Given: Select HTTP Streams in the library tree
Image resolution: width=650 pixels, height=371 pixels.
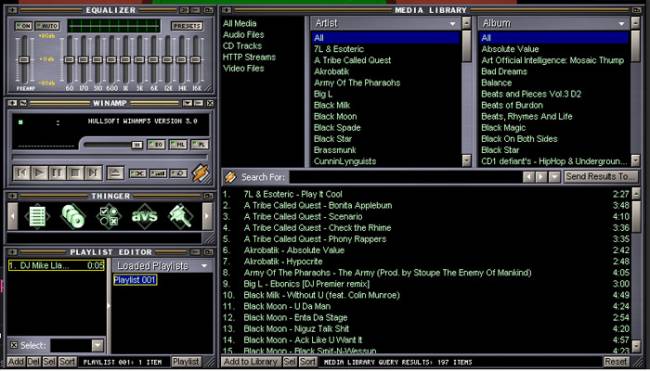Looking at the screenshot, I should tap(249, 57).
